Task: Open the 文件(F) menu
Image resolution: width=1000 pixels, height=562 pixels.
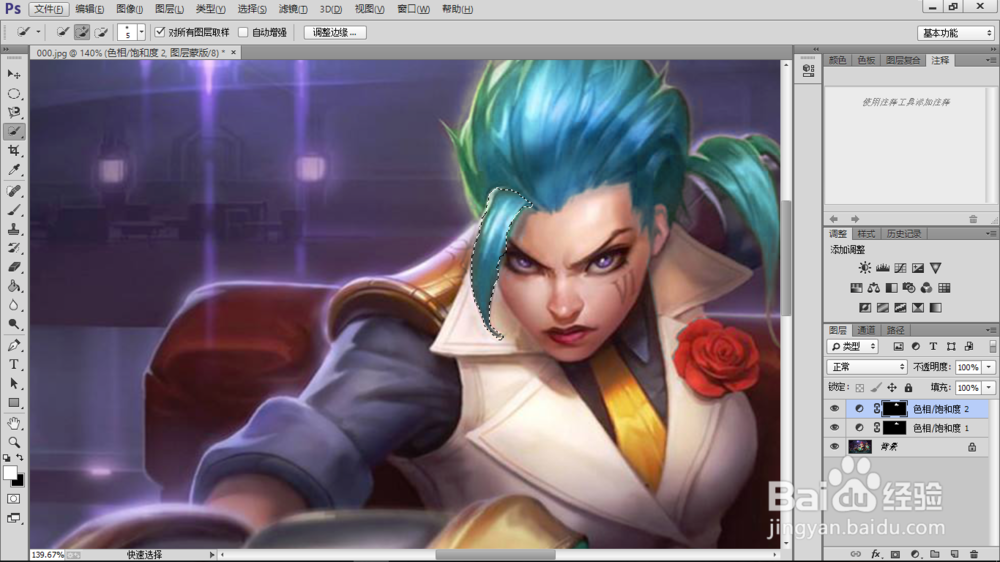Action: (48, 9)
